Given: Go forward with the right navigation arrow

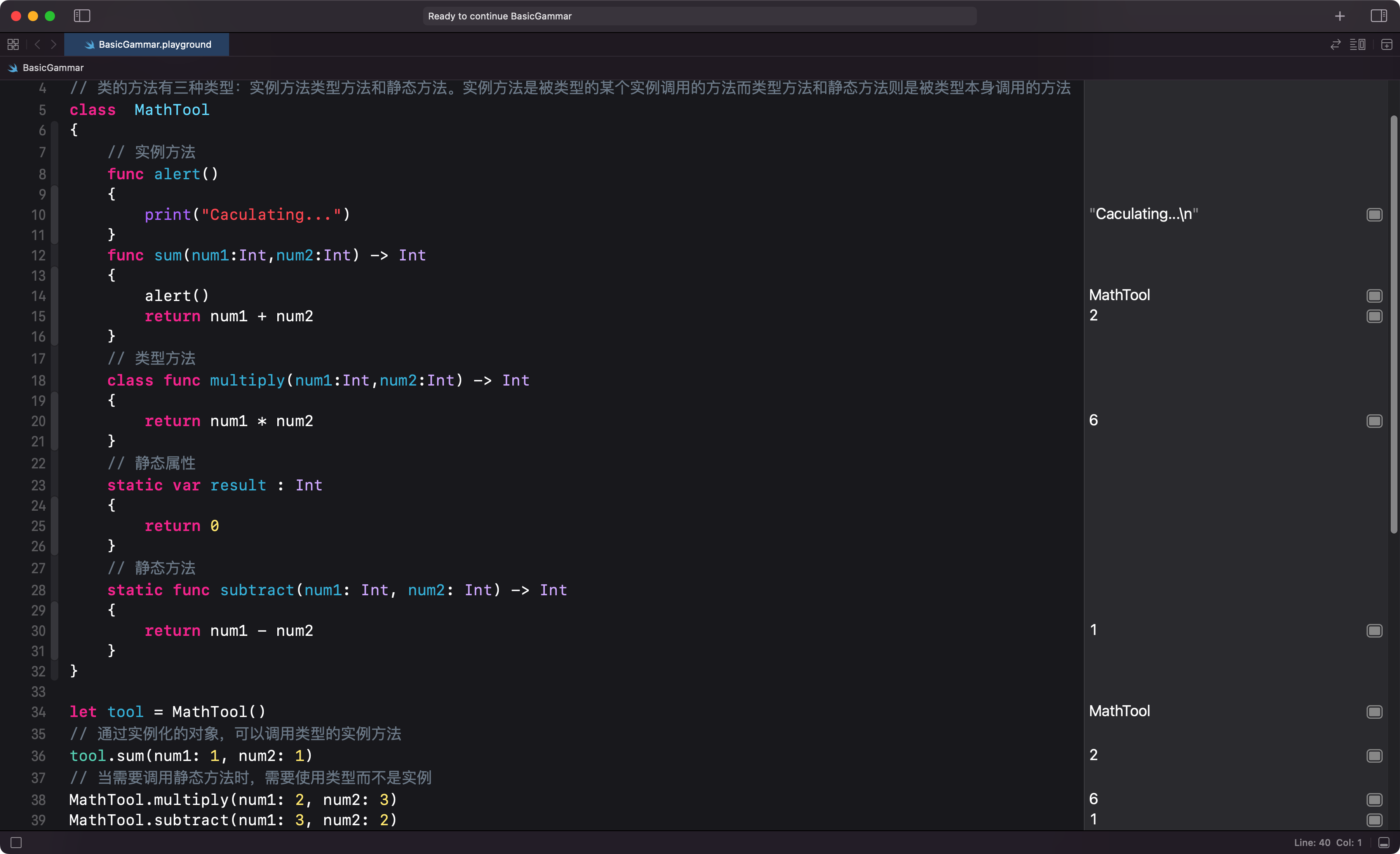Looking at the screenshot, I should 53,44.
